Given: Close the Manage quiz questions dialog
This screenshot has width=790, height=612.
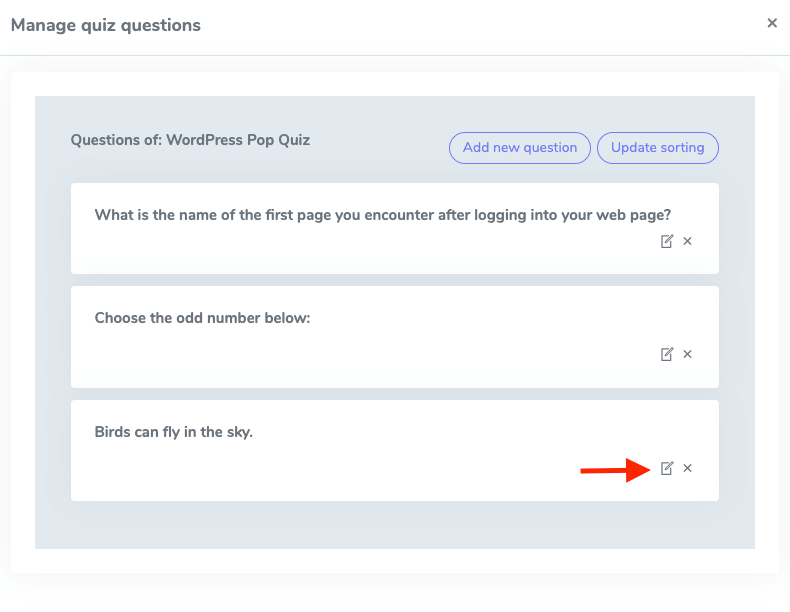Looking at the screenshot, I should (772, 23).
